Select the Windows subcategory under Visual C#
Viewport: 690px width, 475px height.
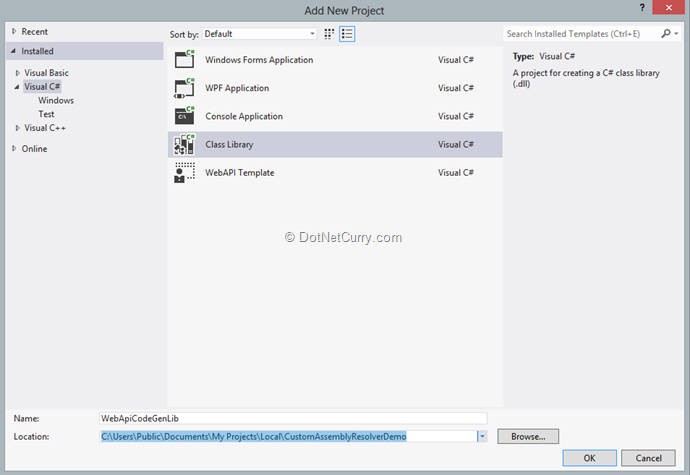[x=56, y=101]
